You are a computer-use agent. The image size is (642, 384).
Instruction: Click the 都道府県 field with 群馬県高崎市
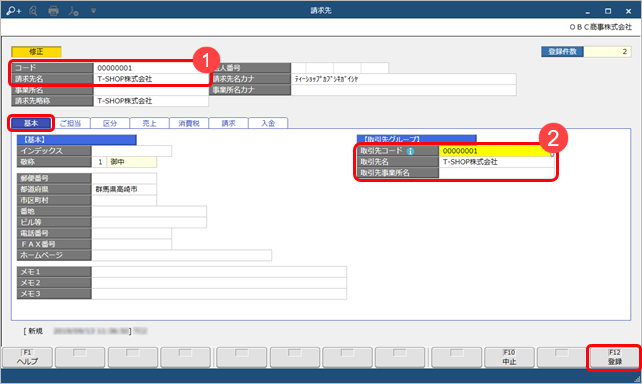124,190
